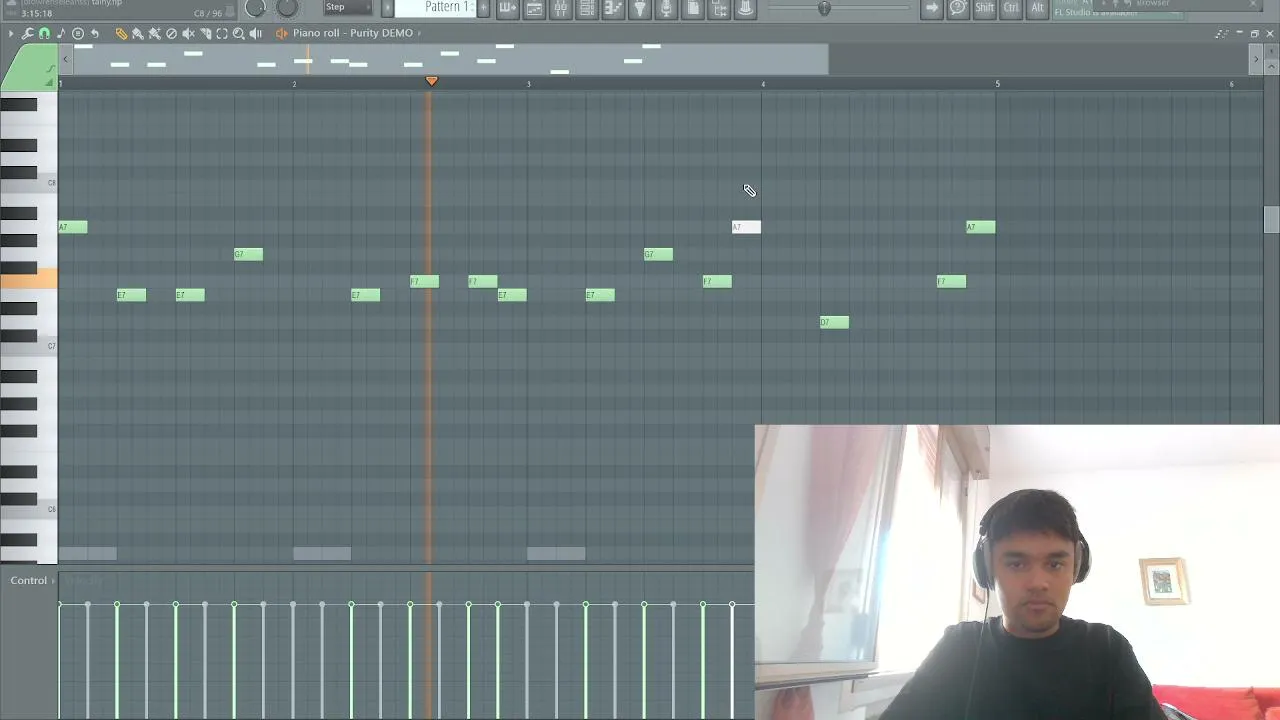Toggle the Ctrl key button
Image resolution: width=1280 pixels, height=720 pixels.
[x=1011, y=8]
